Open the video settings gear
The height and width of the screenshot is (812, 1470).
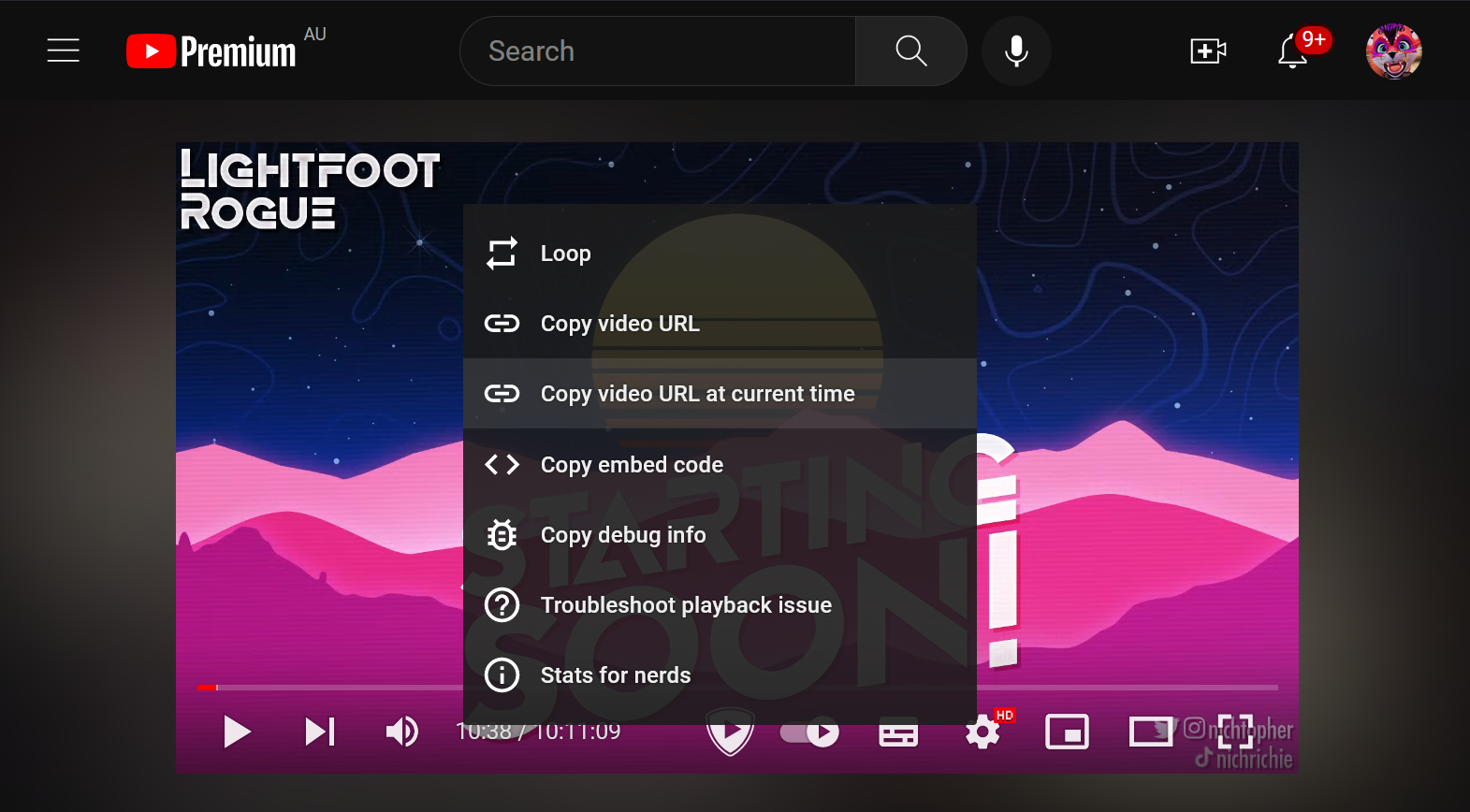click(x=982, y=732)
